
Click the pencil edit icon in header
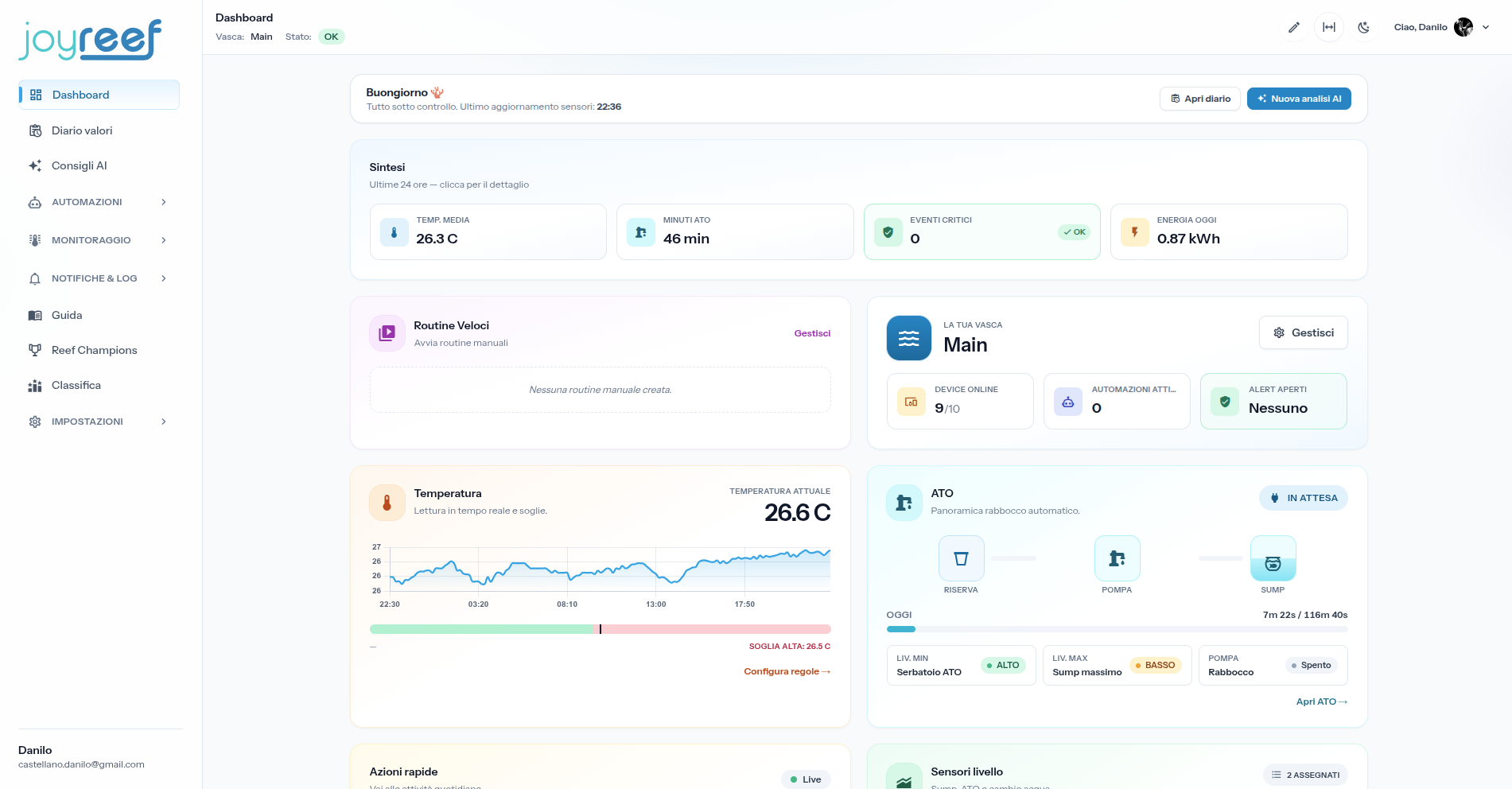point(1294,27)
